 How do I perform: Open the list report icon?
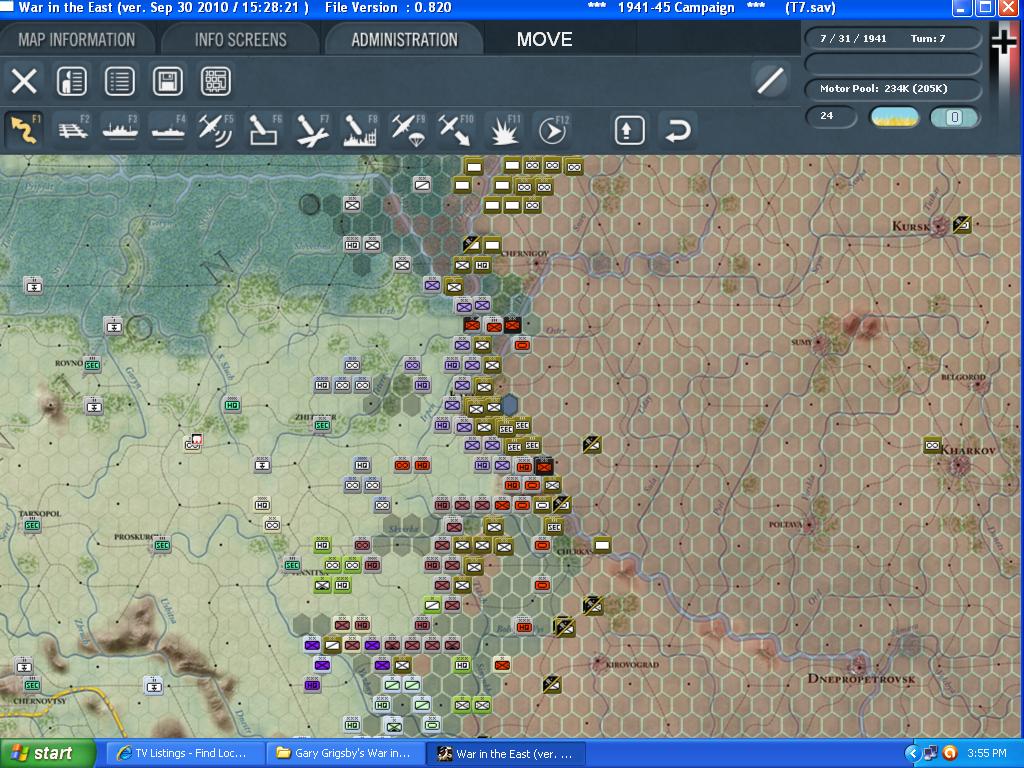tap(120, 82)
